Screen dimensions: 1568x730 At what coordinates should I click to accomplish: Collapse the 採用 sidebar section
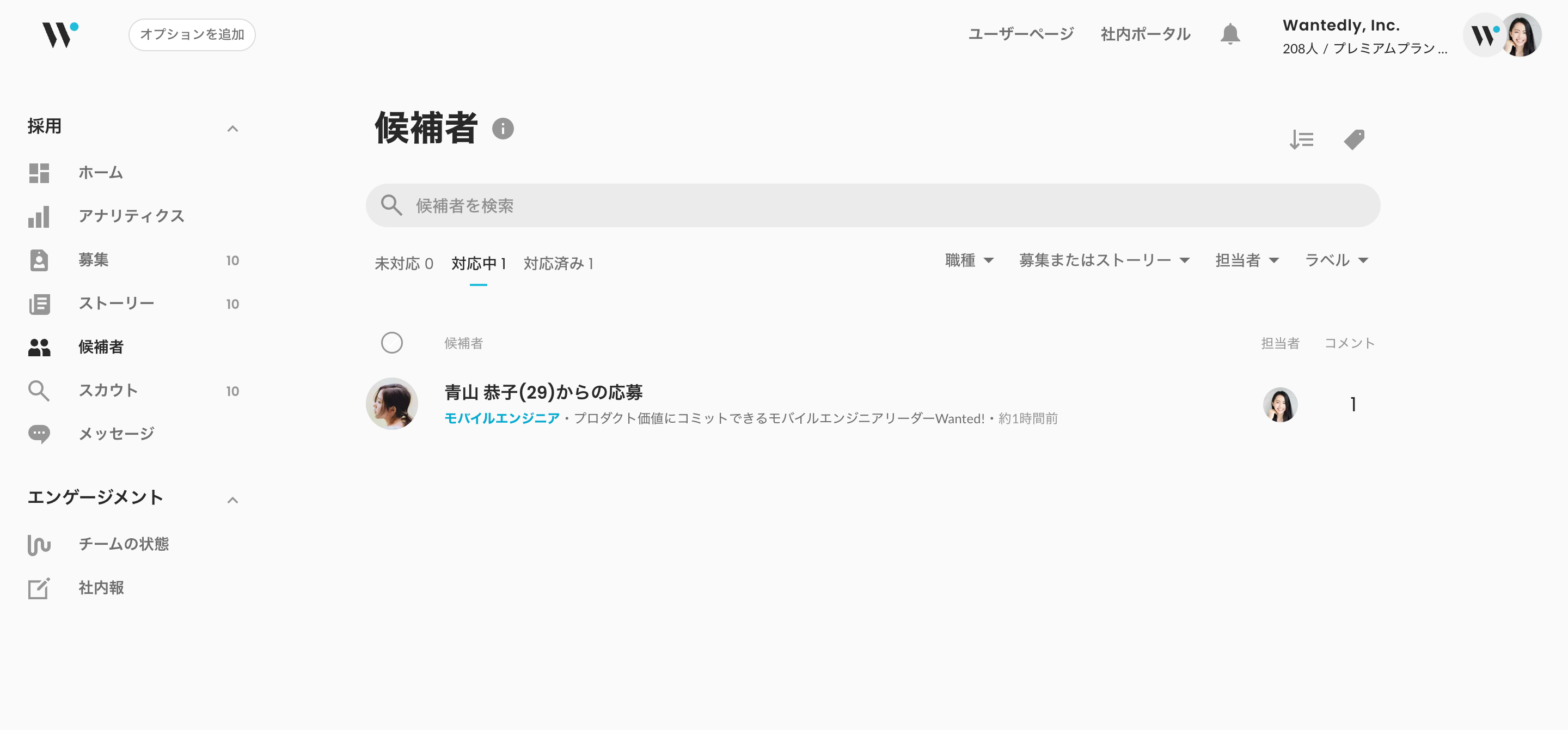point(232,129)
